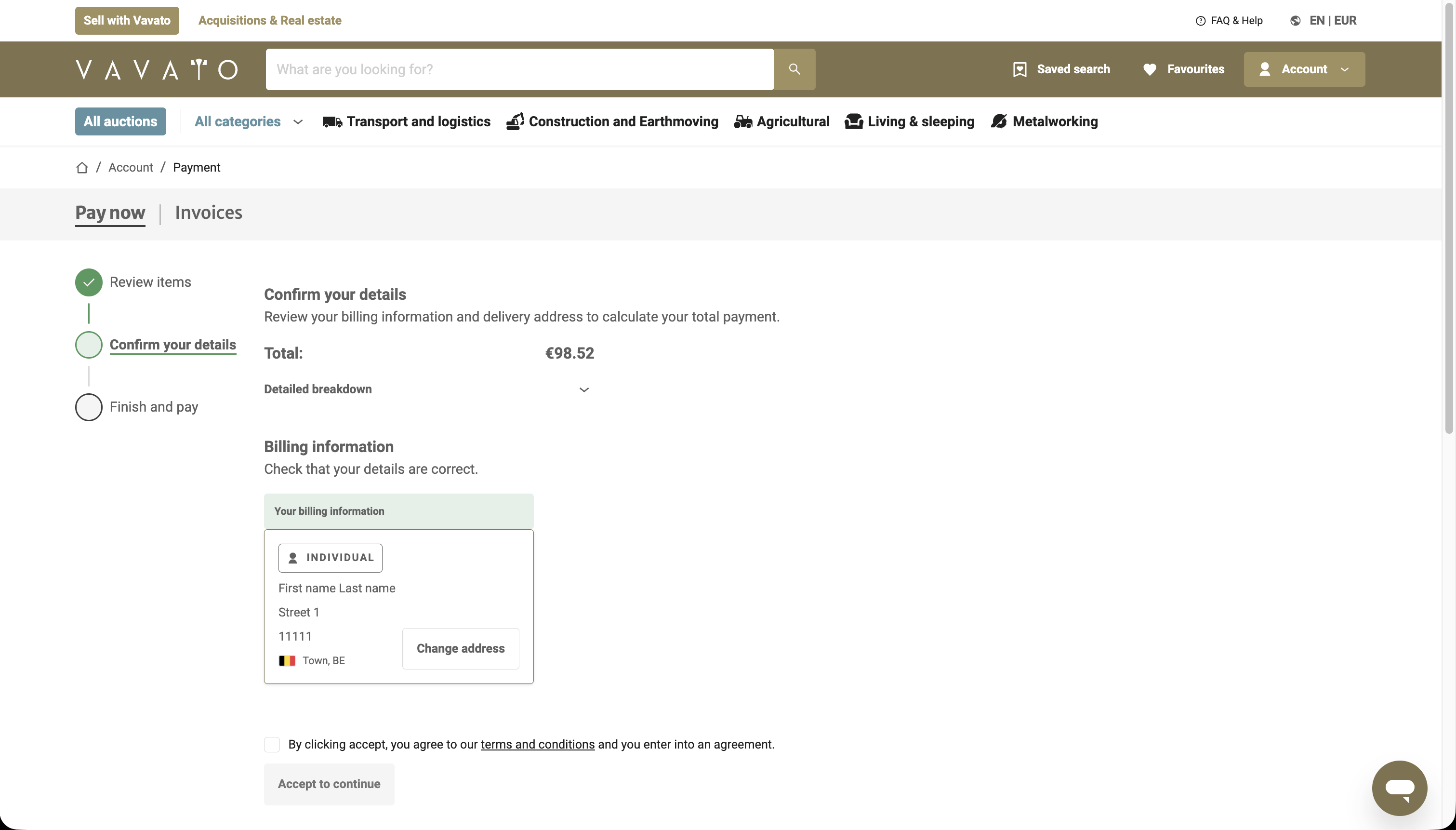Screen dimensions: 1456x830
Task: Switch to the Invoices tab
Action: [209, 213]
